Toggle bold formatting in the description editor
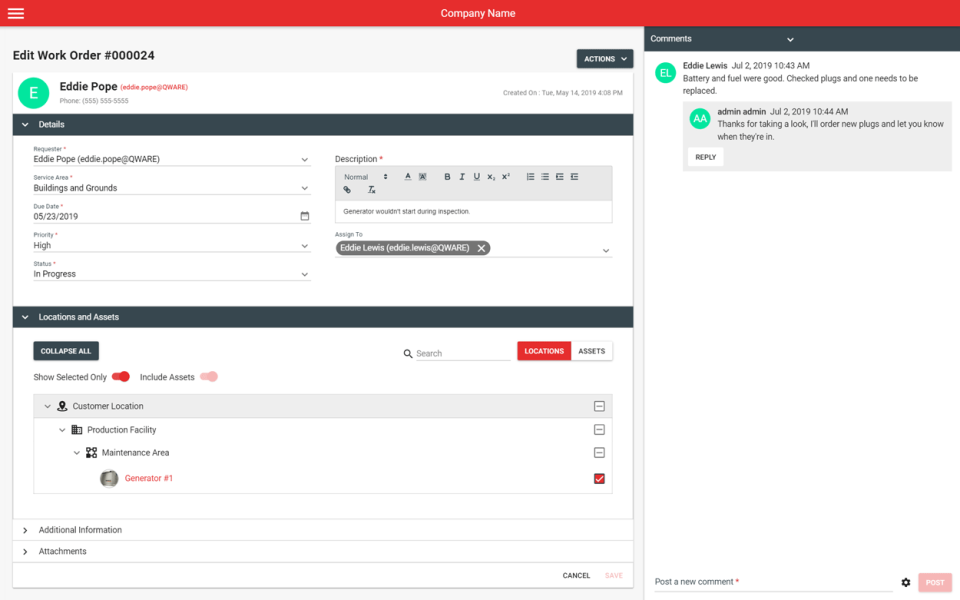 click(x=448, y=177)
